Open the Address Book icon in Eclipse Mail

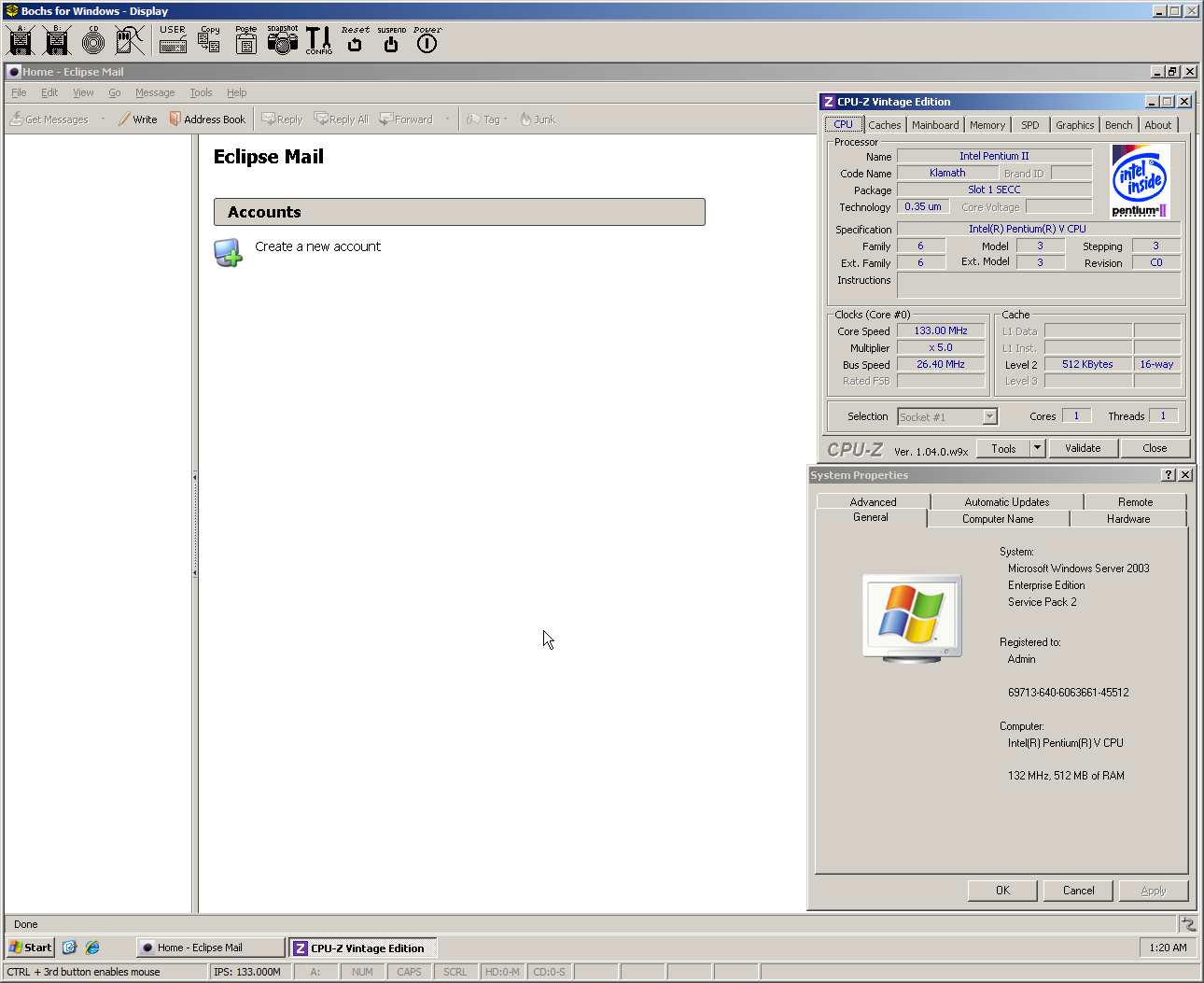pyautogui.click(x=207, y=119)
